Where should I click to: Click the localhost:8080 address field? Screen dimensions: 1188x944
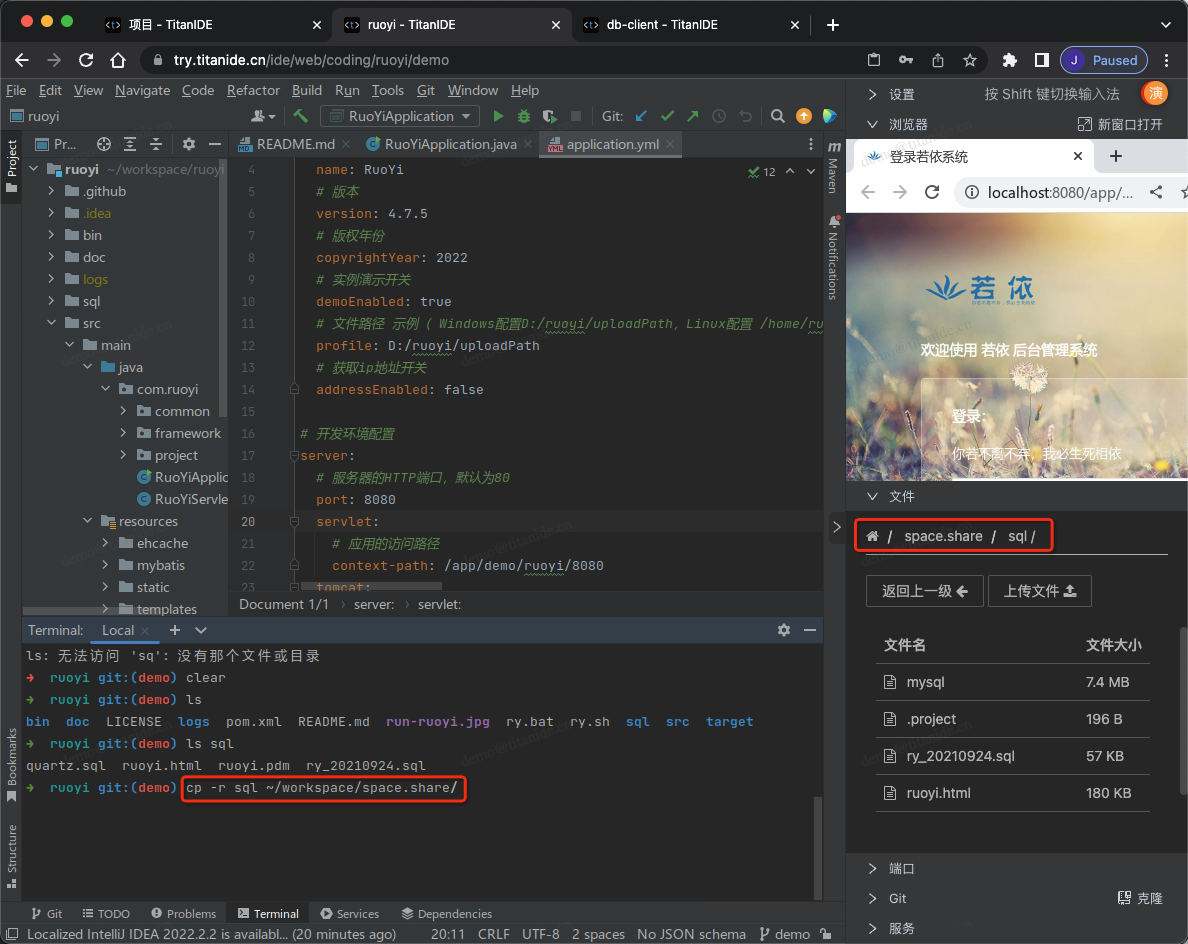(x=1058, y=192)
